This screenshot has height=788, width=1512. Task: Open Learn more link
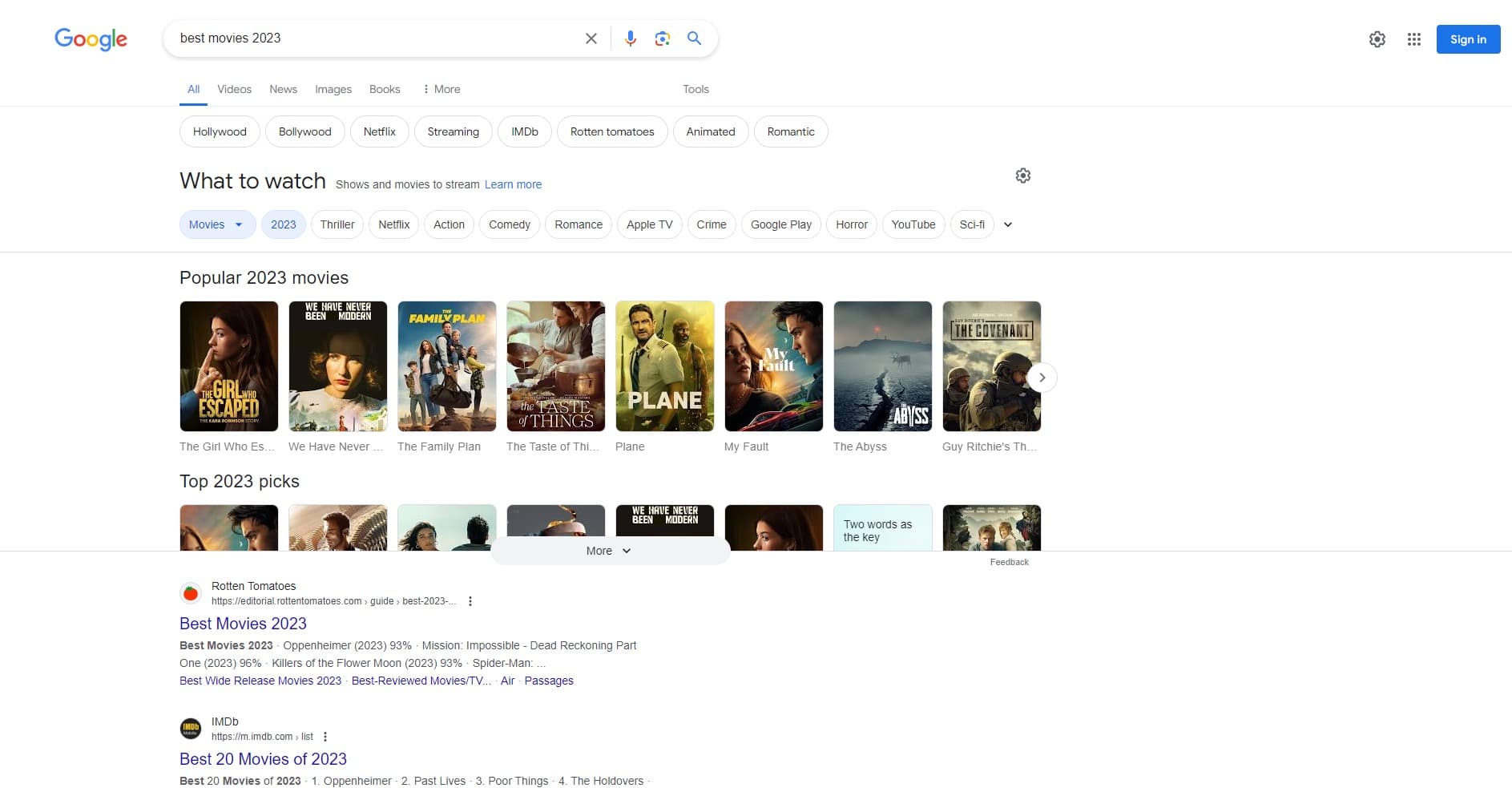pos(513,184)
